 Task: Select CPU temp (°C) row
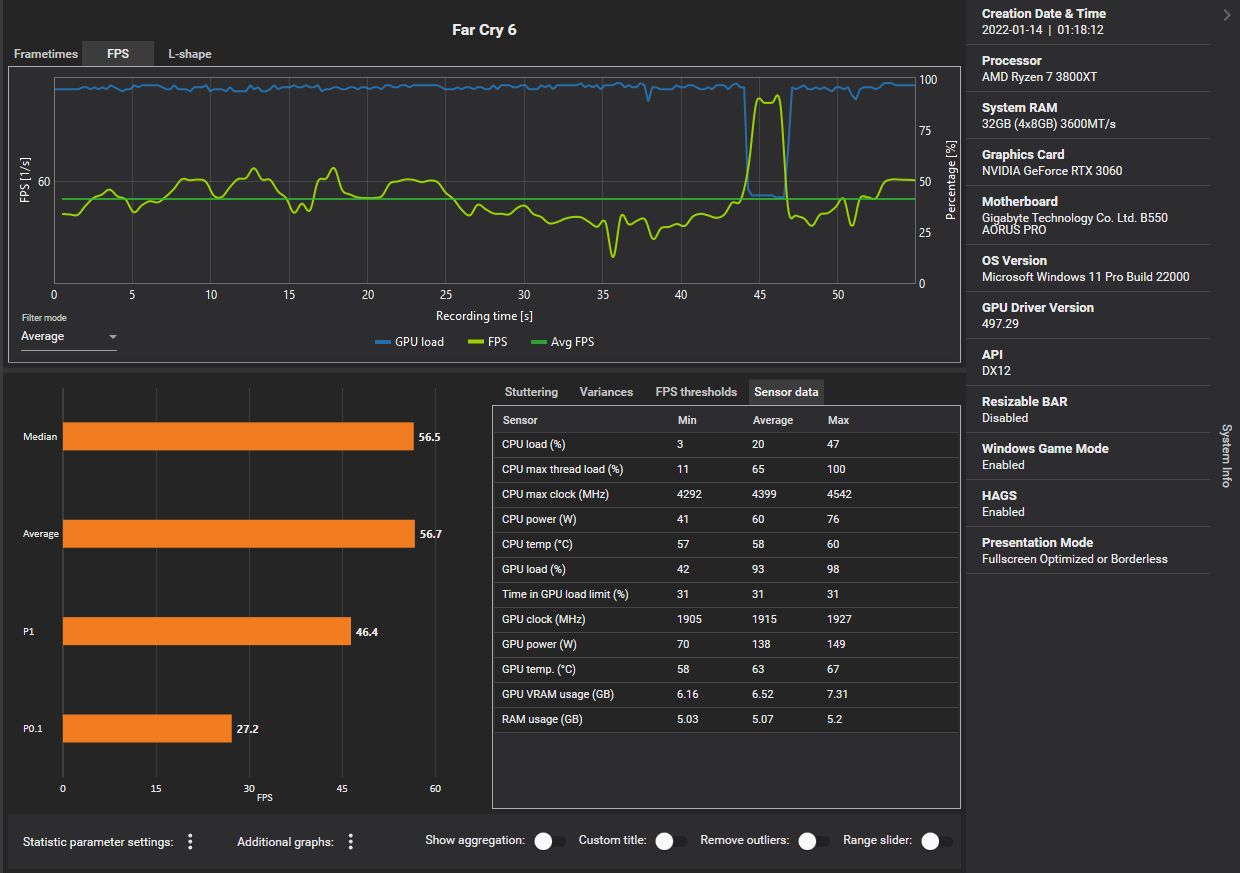tap(726, 545)
